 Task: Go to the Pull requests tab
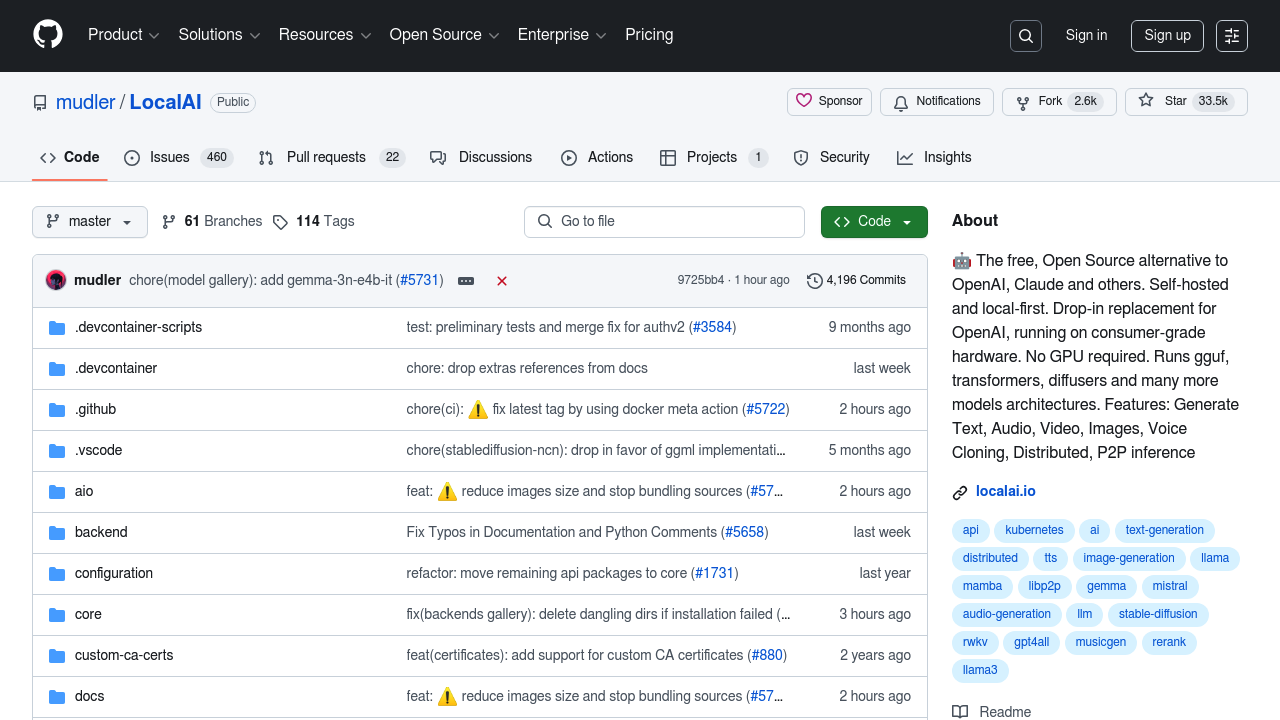[x=329, y=157]
